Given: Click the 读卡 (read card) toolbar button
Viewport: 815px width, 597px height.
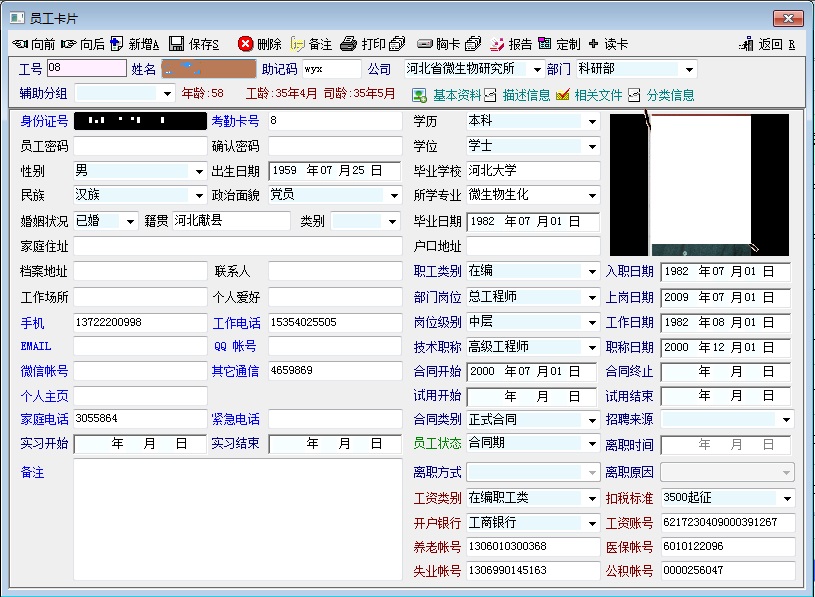Looking at the screenshot, I should pos(608,44).
